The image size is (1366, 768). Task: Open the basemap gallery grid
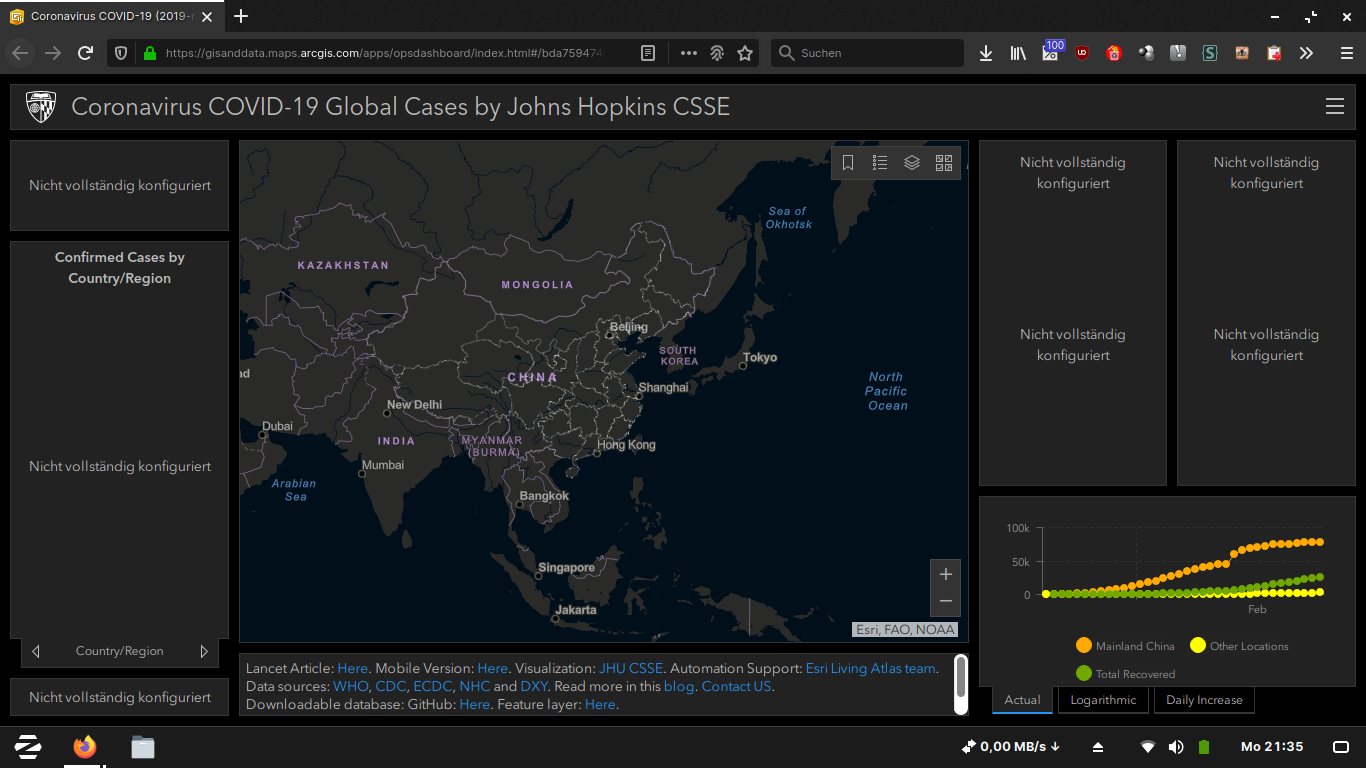tap(944, 163)
